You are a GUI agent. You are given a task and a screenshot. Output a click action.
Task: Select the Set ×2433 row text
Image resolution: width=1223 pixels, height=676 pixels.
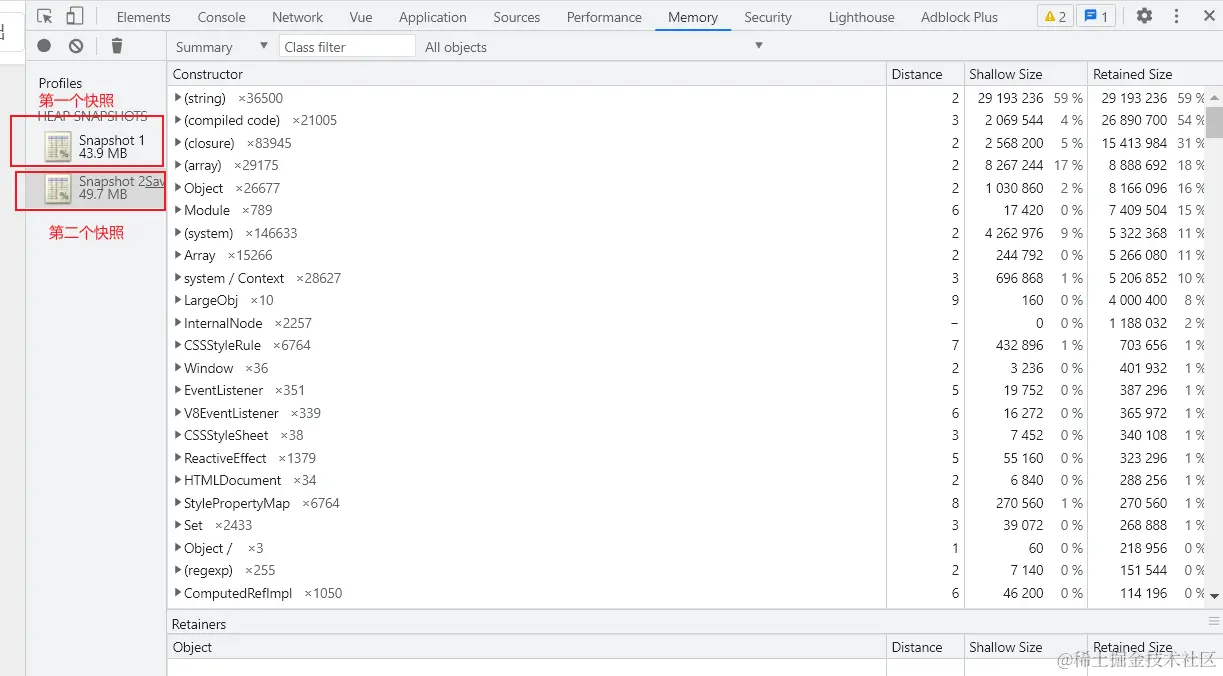[218, 525]
